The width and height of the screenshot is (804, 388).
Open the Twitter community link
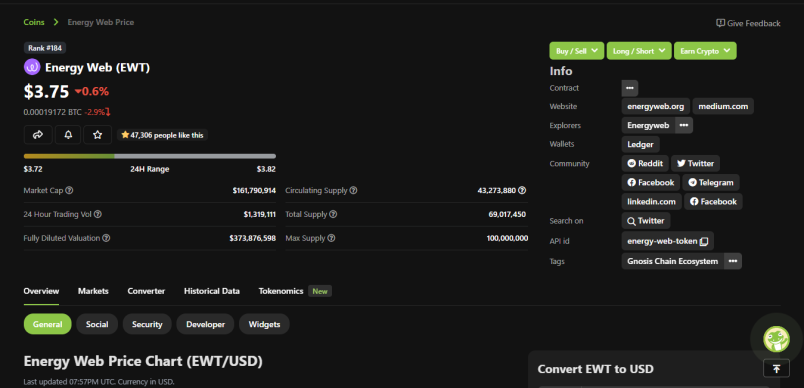pyautogui.click(x=695, y=164)
